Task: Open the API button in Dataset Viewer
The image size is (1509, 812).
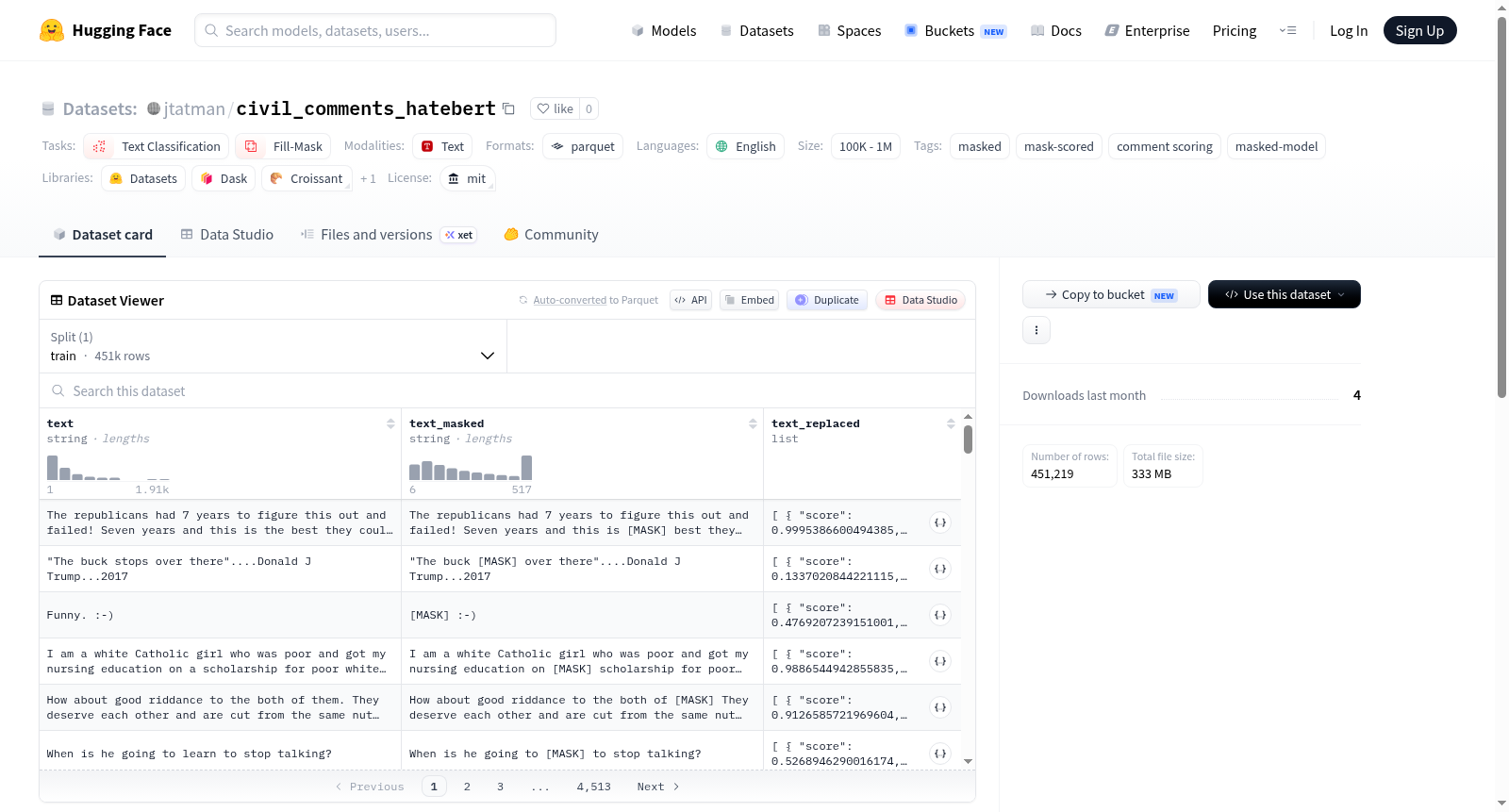Action: click(x=690, y=300)
